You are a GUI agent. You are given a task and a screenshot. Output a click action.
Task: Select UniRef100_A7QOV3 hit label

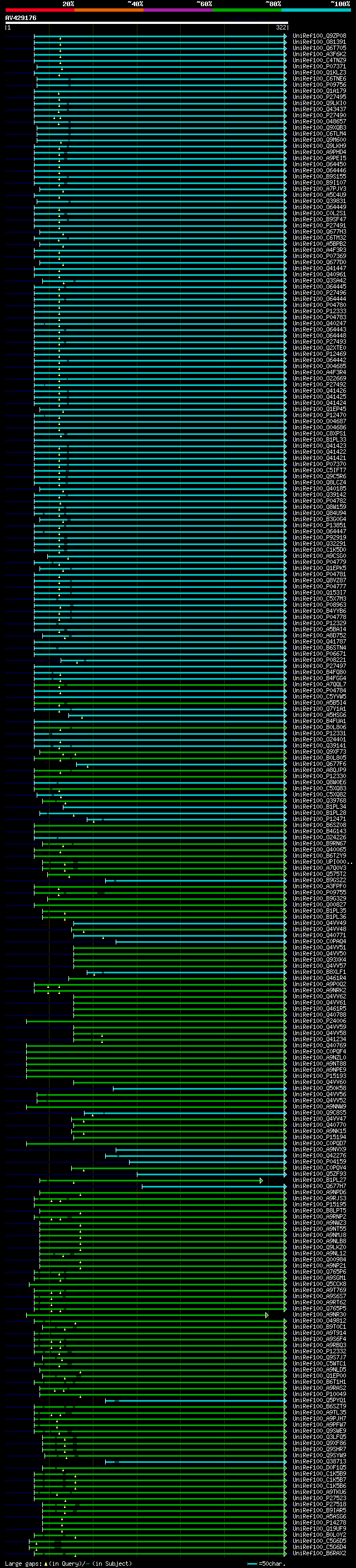tap(319, 868)
